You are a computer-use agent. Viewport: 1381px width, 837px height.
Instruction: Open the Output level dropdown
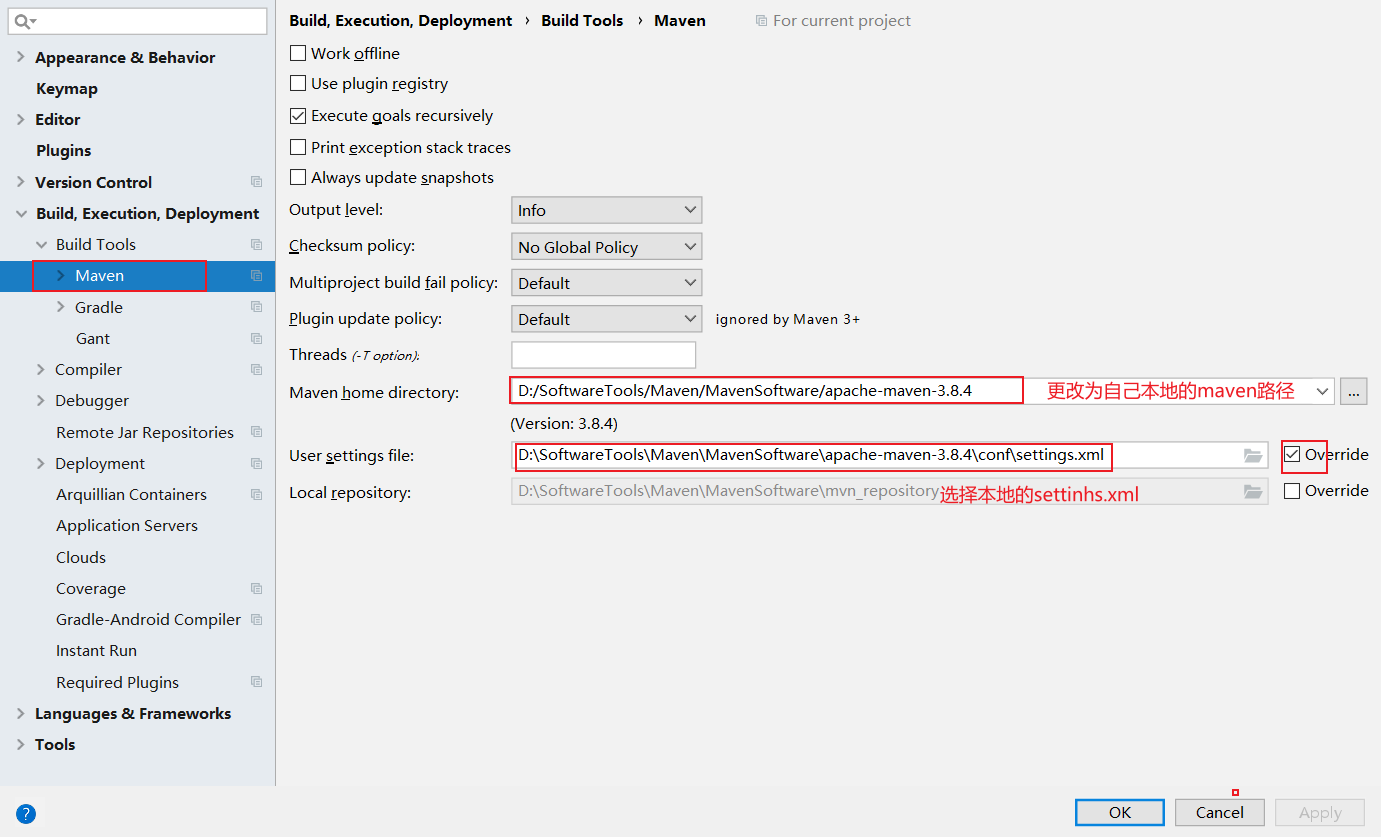point(606,210)
